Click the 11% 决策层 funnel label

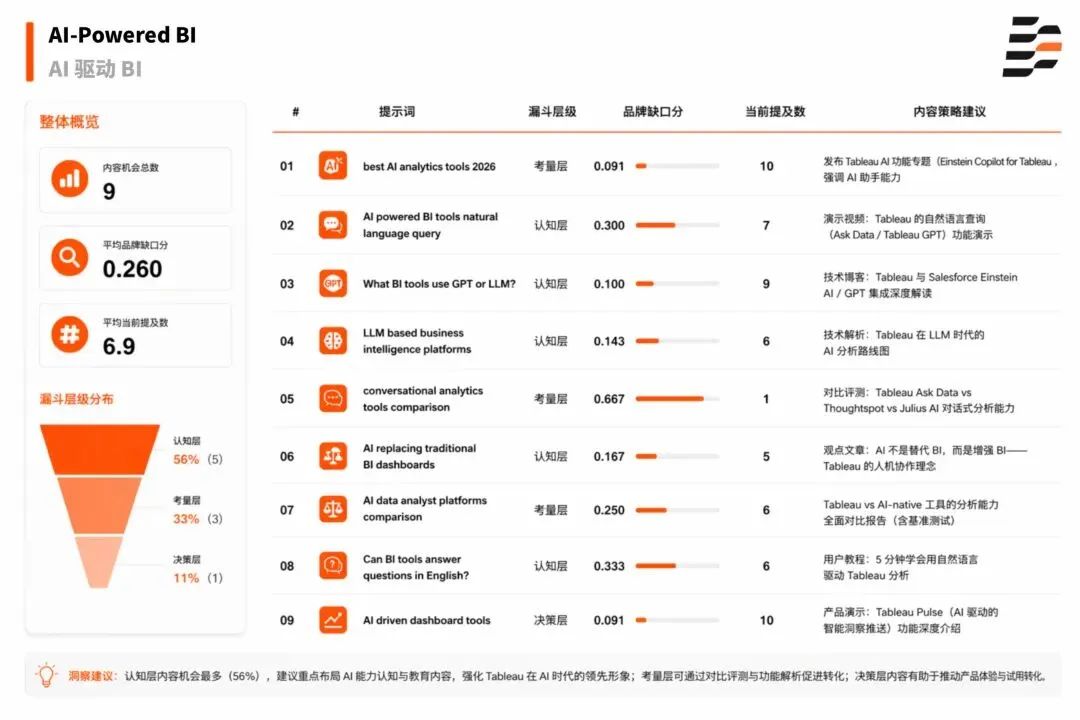point(198,570)
